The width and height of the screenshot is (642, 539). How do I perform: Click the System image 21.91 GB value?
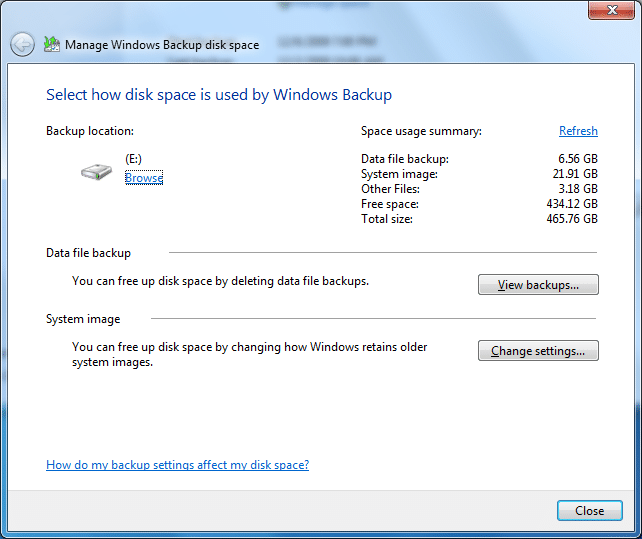coord(575,174)
